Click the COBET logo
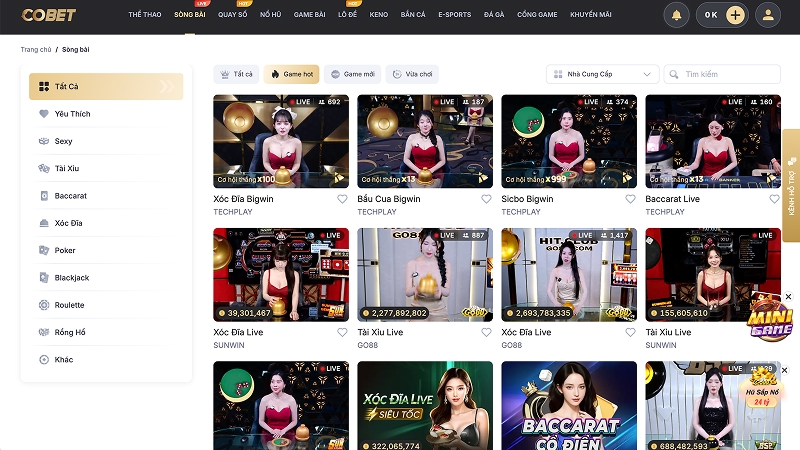The height and width of the screenshot is (450, 800). [48, 15]
